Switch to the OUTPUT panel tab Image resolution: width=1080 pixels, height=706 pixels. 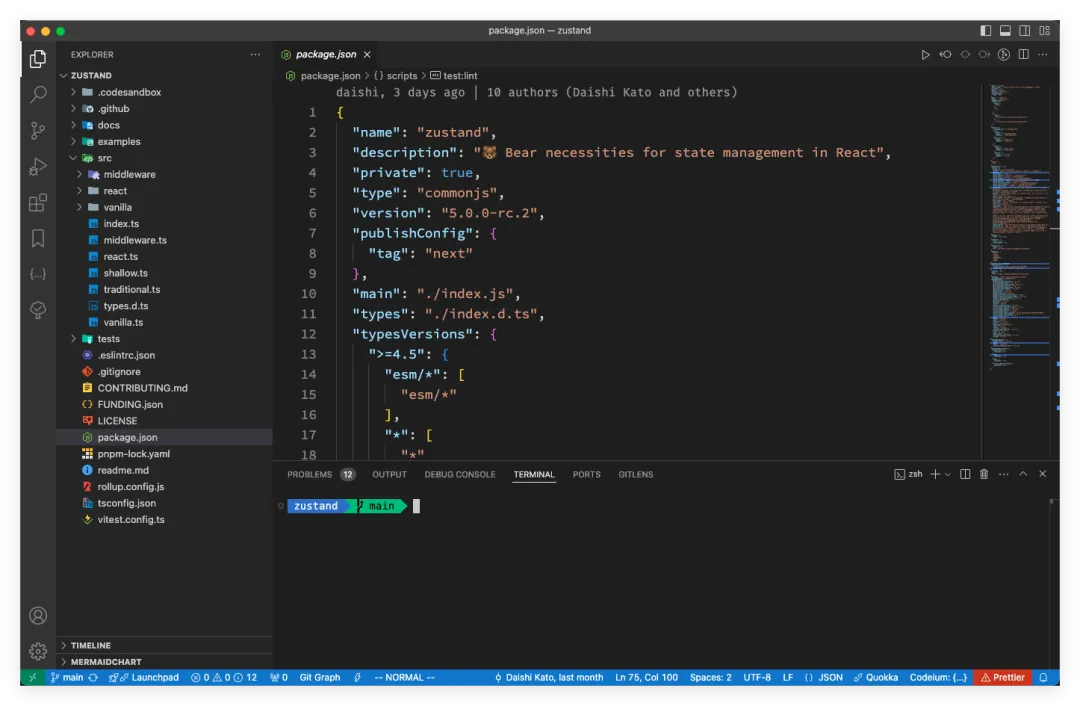click(x=389, y=475)
